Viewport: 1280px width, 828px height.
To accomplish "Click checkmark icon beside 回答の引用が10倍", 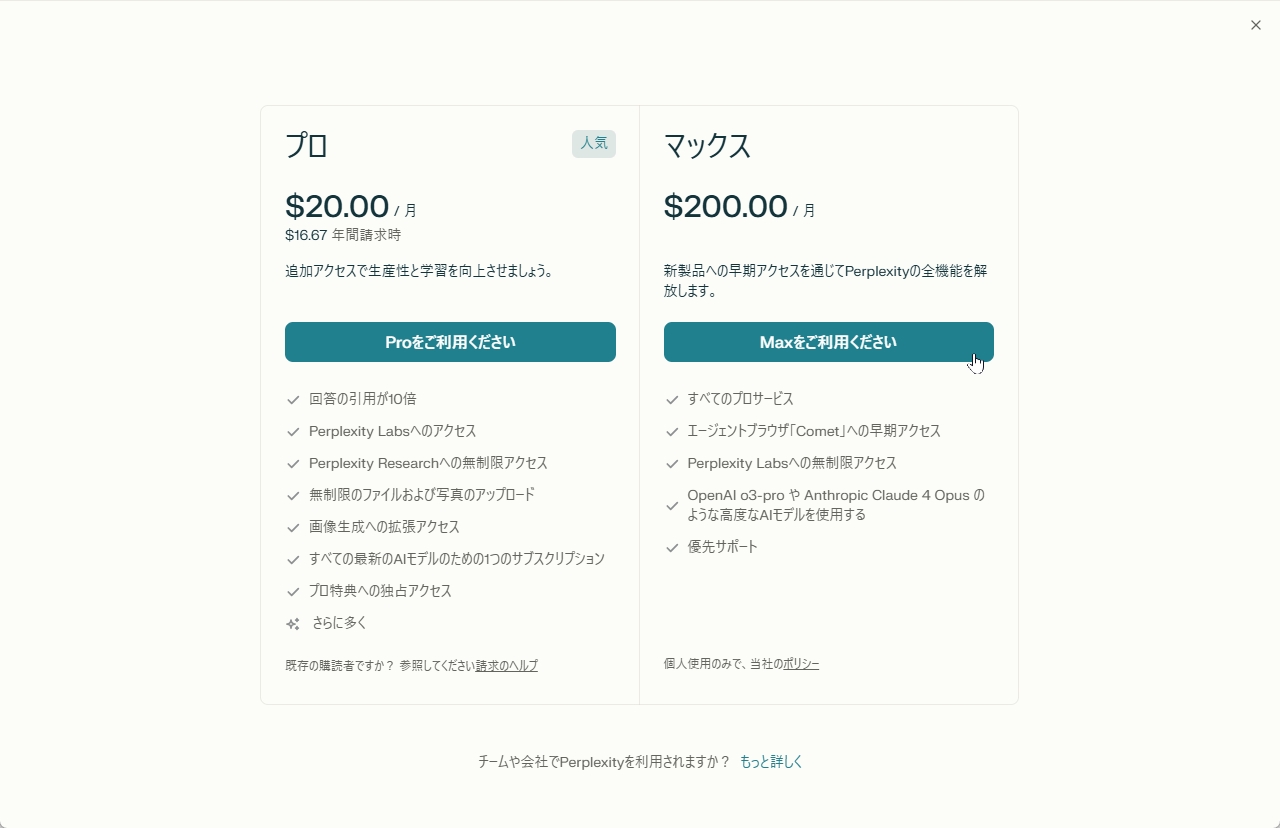I will [293, 400].
